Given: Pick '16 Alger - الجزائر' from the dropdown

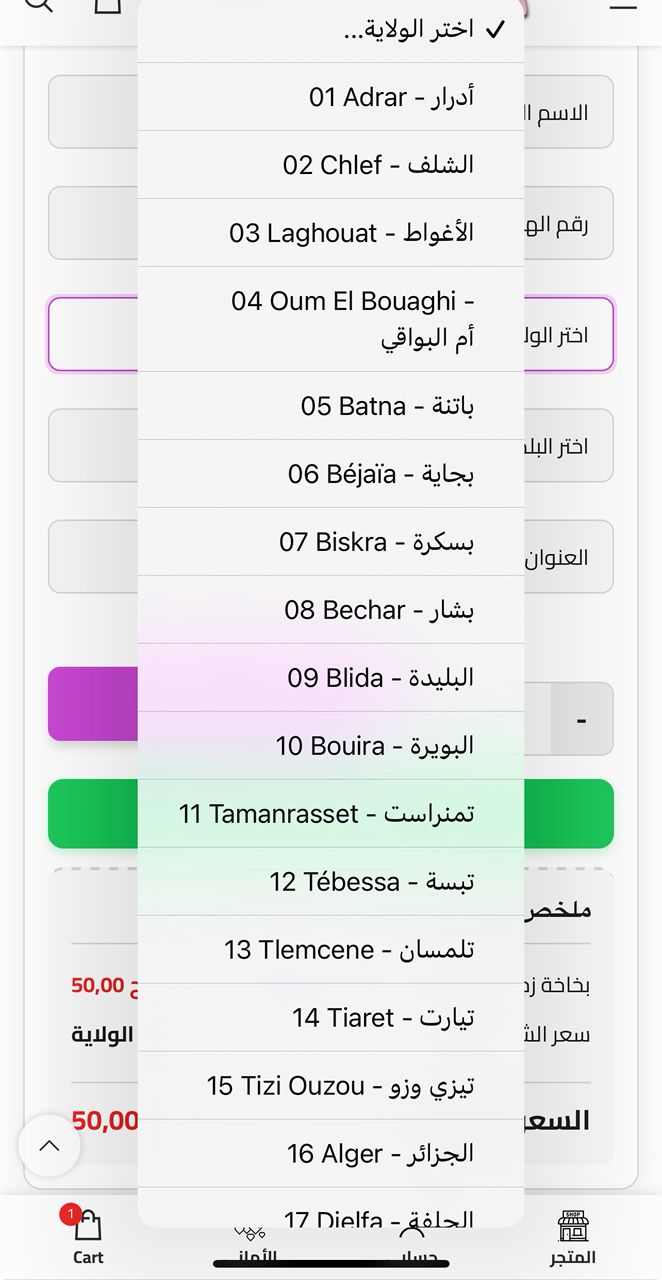Looking at the screenshot, I should (331, 1153).
